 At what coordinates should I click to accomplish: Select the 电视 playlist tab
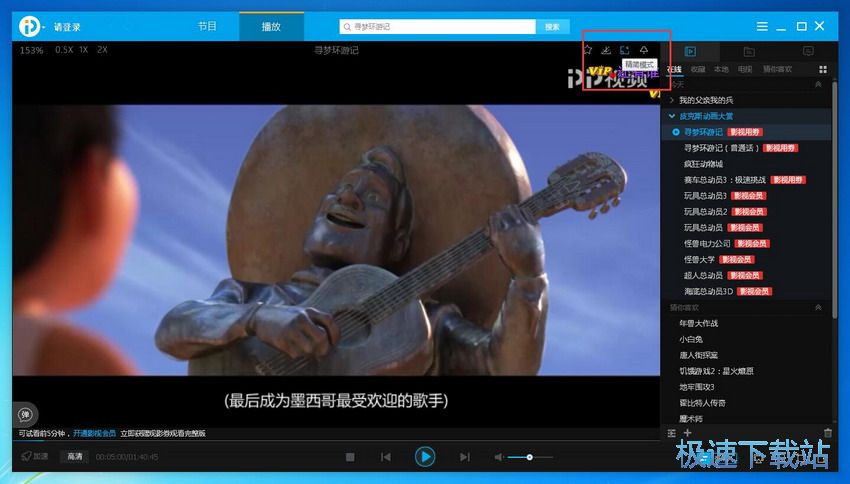pyautogui.click(x=745, y=69)
